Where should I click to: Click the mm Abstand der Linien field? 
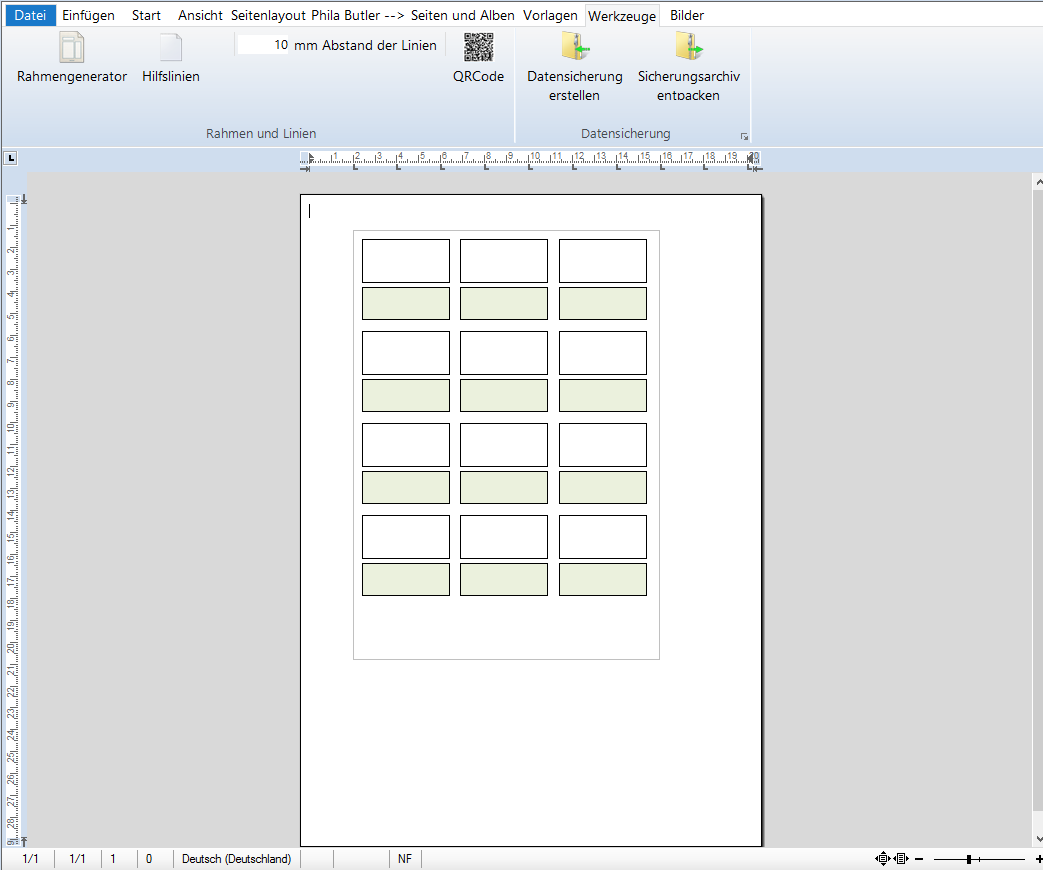[x=264, y=45]
